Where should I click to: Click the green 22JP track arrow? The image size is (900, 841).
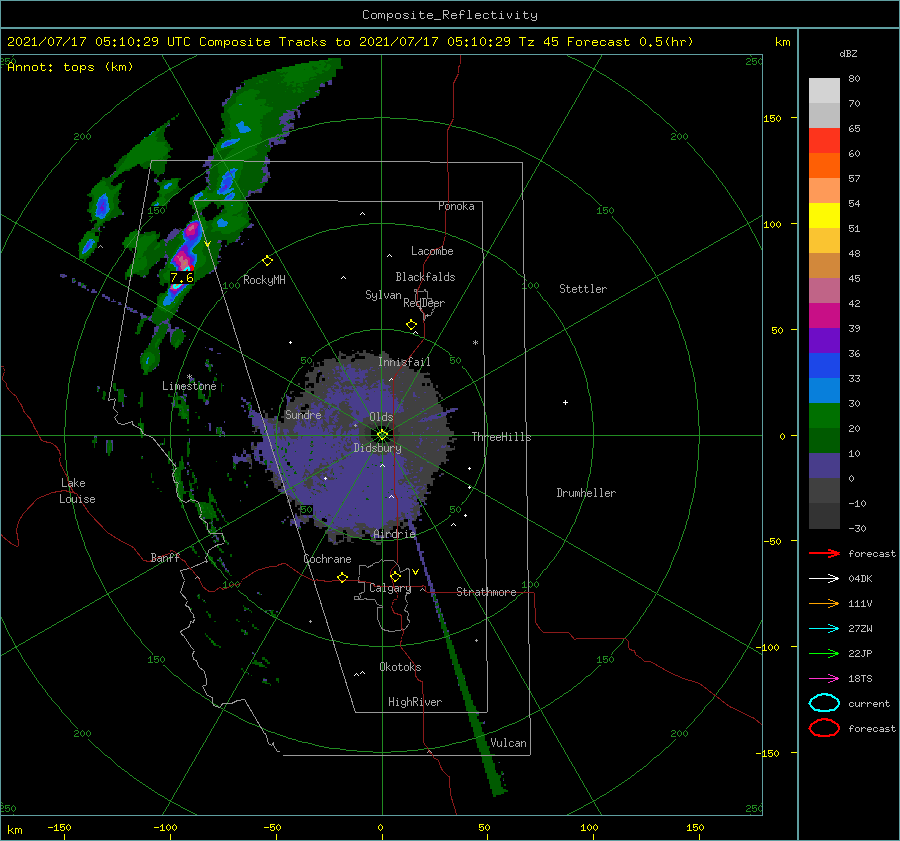(x=824, y=653)
